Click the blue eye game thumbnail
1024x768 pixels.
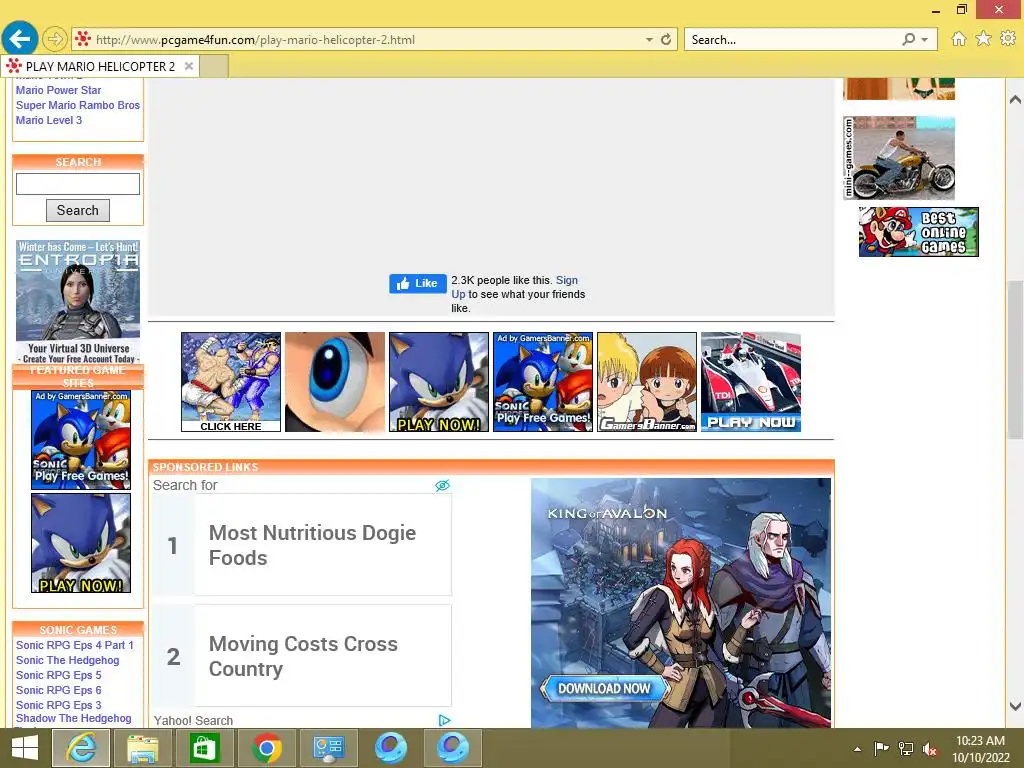click(x=335, y=382)
